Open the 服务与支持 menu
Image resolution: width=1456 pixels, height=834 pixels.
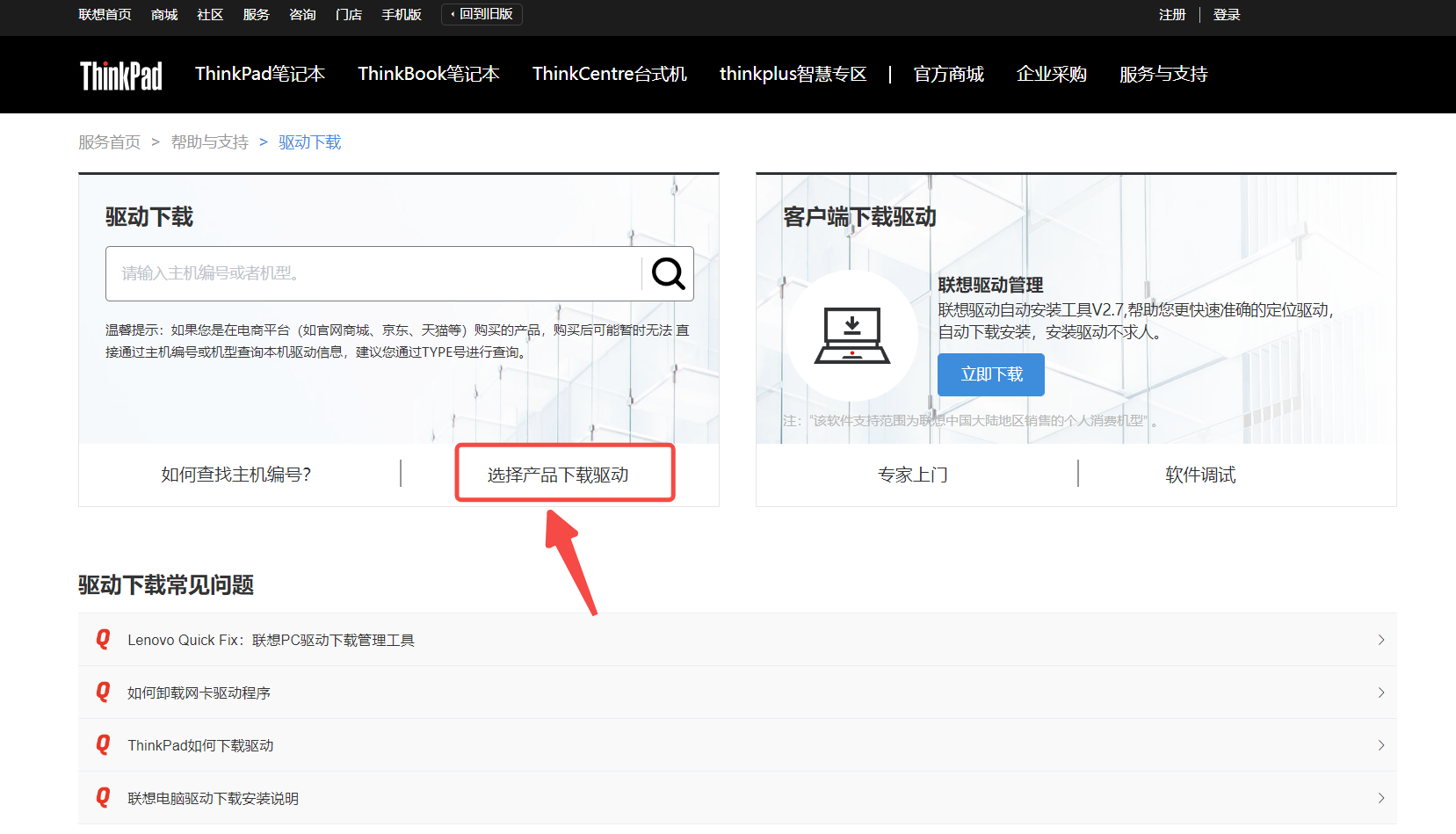(1163, 75)
